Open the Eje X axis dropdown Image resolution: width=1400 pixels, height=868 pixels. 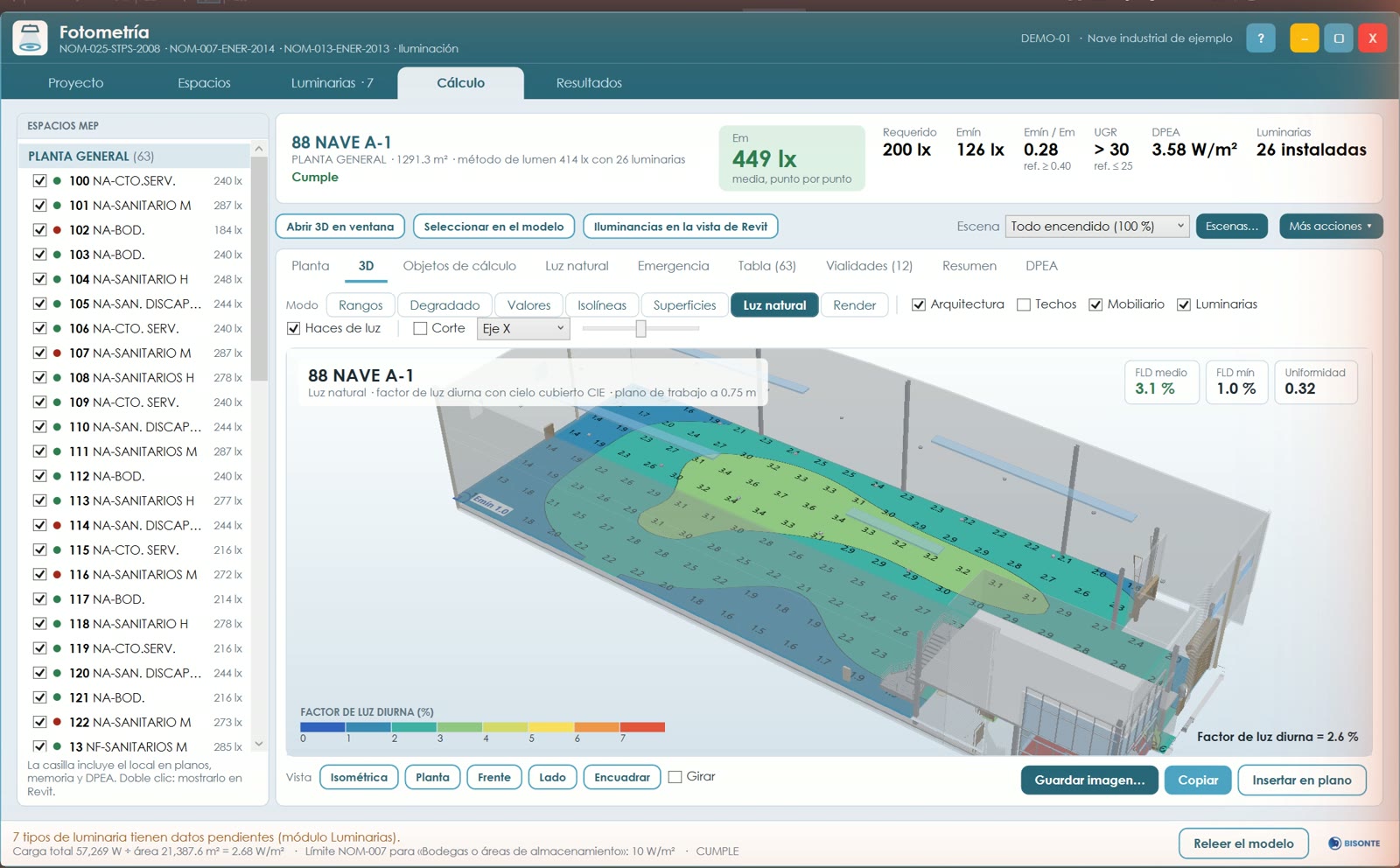tap(523, 329)
